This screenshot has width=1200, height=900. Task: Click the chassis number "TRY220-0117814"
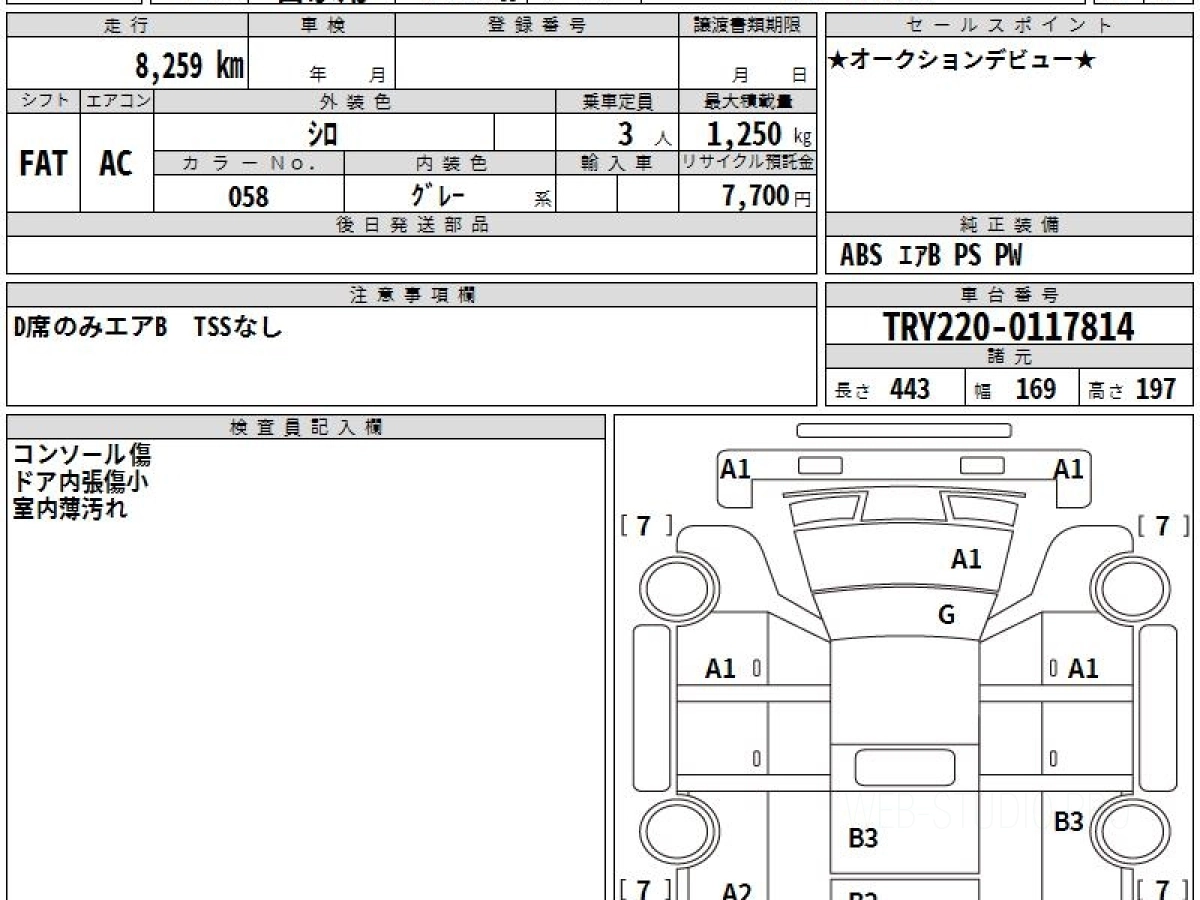click(1009, 327)
